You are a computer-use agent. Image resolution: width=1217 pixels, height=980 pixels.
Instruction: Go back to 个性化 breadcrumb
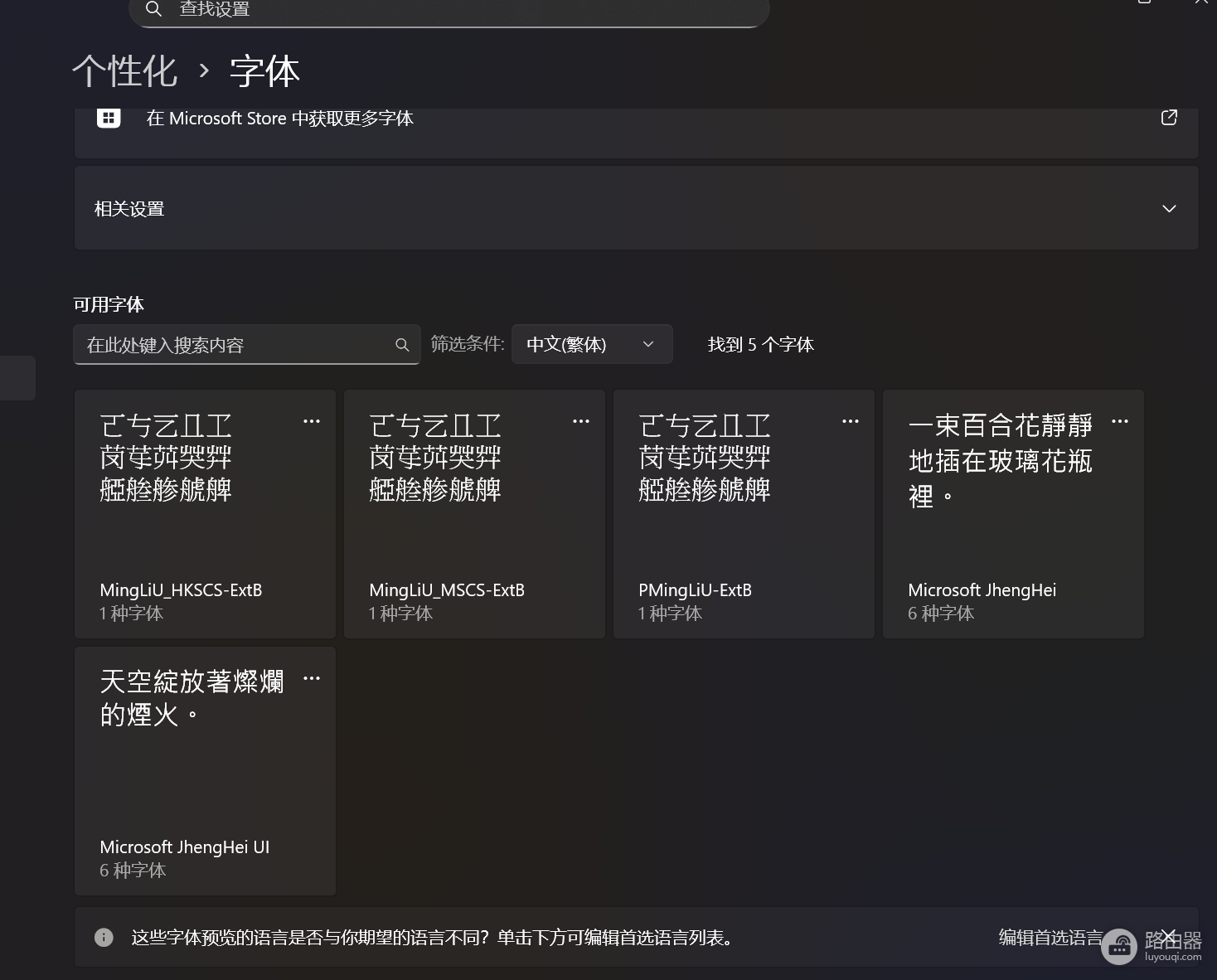pos(124,71)
